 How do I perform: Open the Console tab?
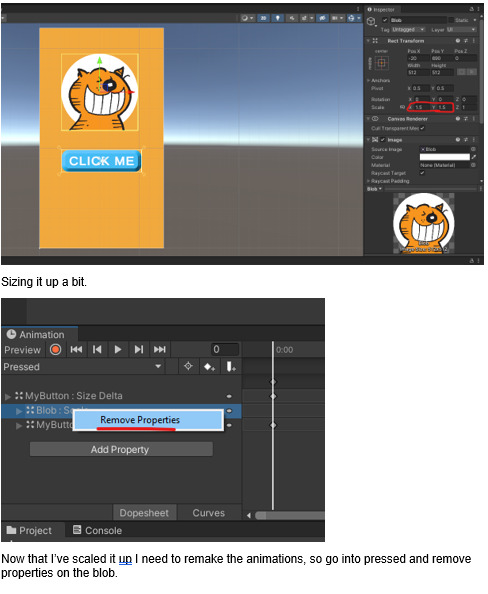[97, 530]
